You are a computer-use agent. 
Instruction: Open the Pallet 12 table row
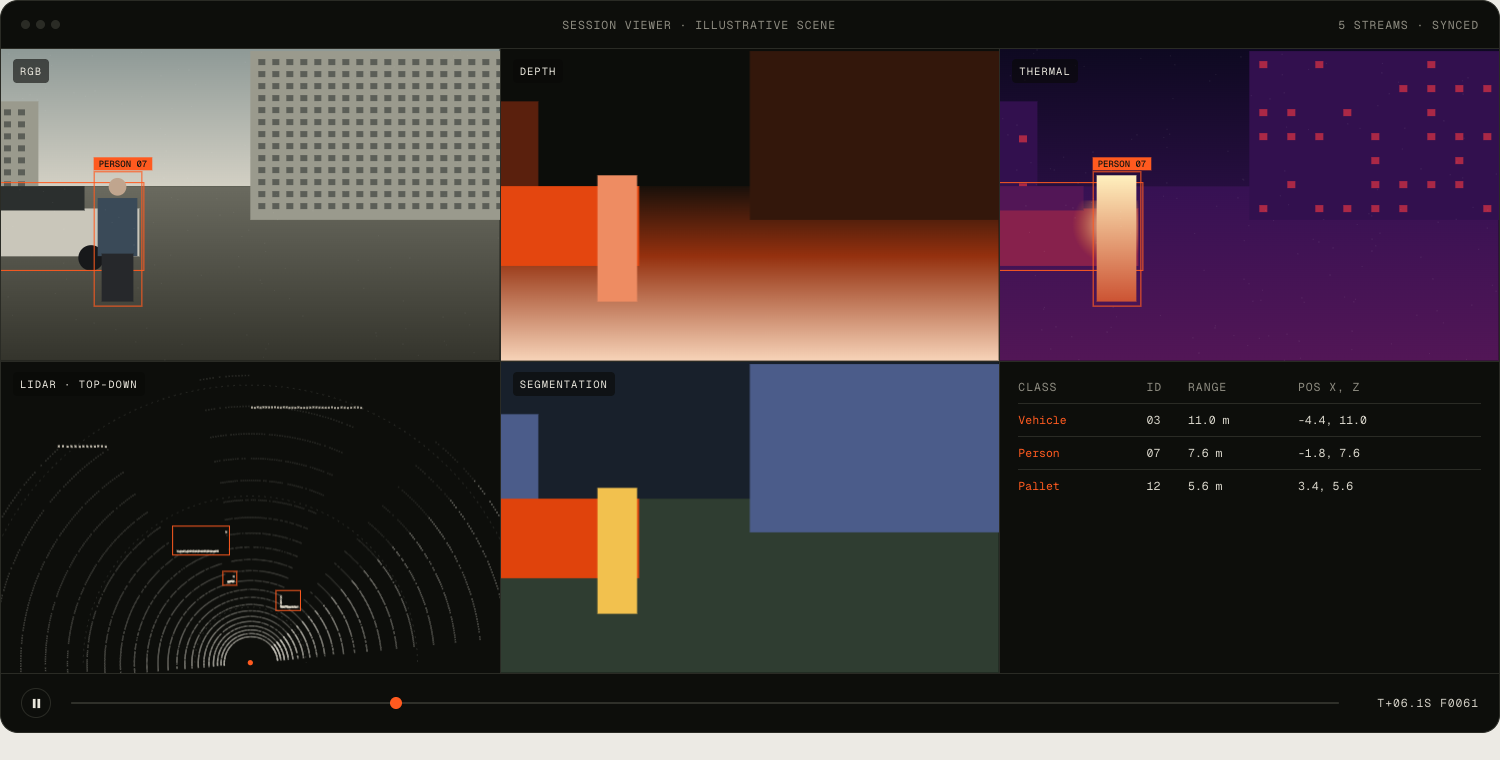point(1249,486)
